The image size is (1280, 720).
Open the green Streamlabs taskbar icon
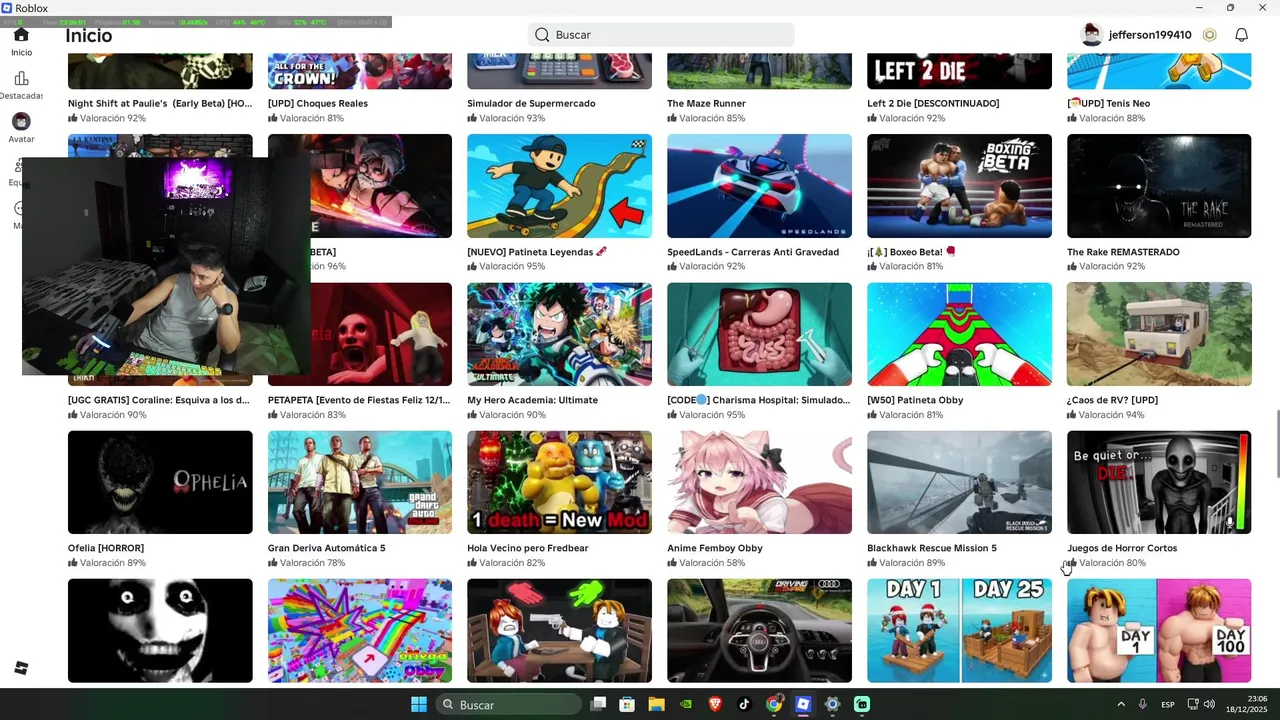862,704
